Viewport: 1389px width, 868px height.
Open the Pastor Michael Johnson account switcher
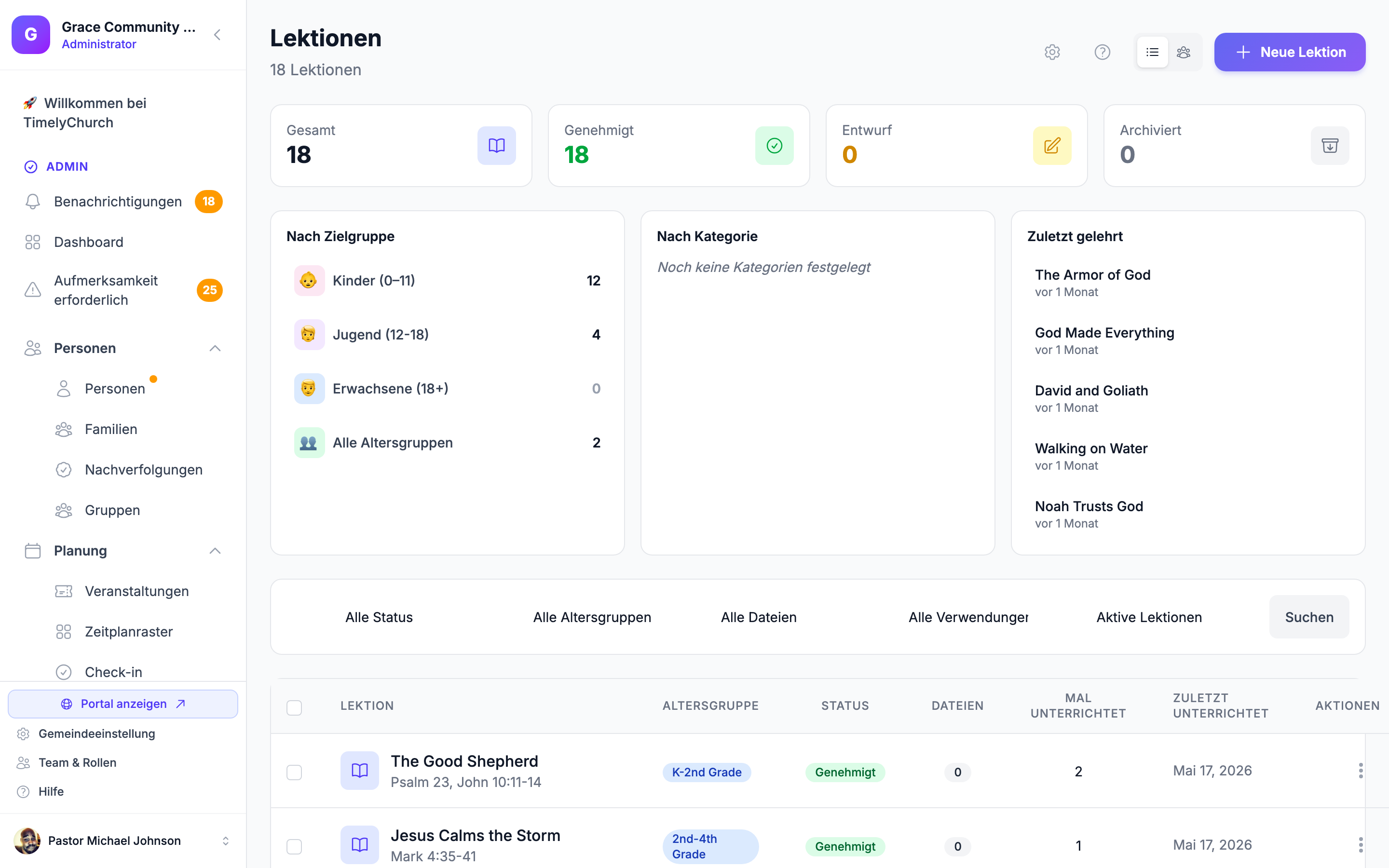[123, 841]
